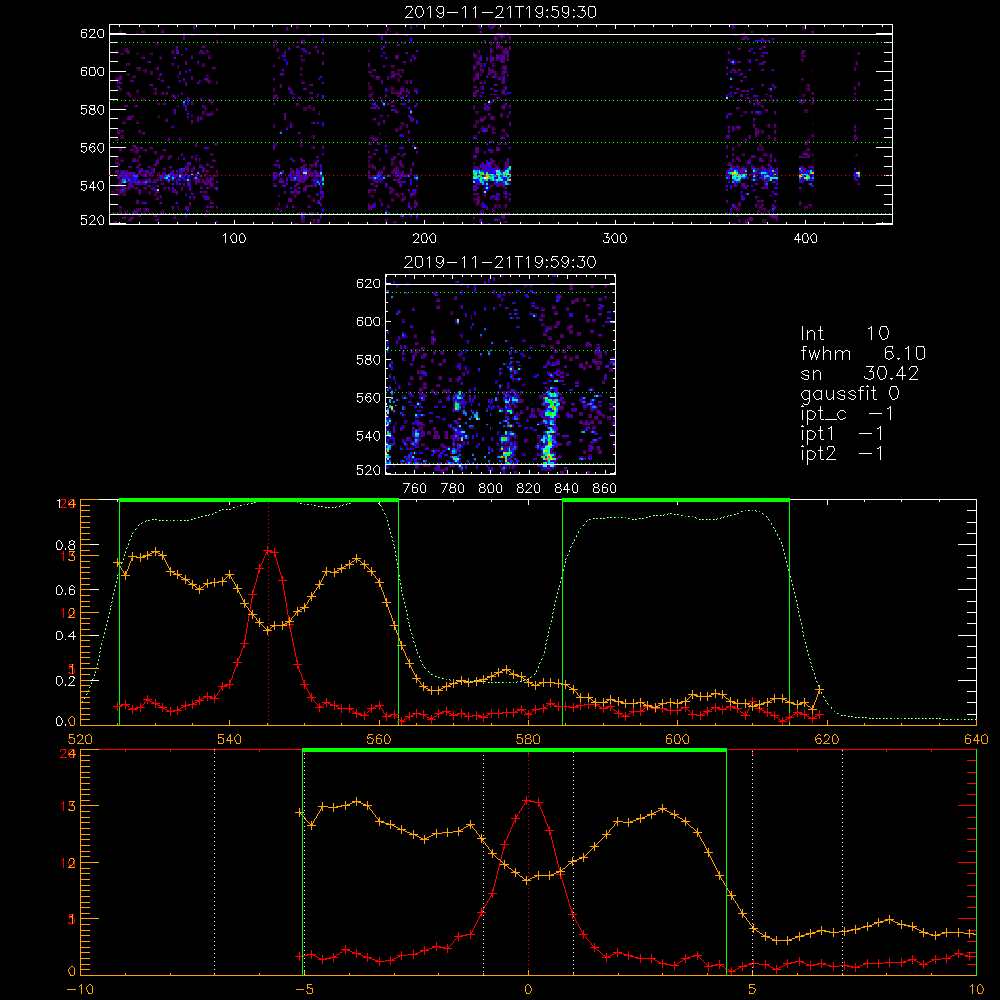Screen dimensions: 1000x1000
Task: Click thick green bar above the right profile window
Action: pyautogui.click(x=676, y=500)
